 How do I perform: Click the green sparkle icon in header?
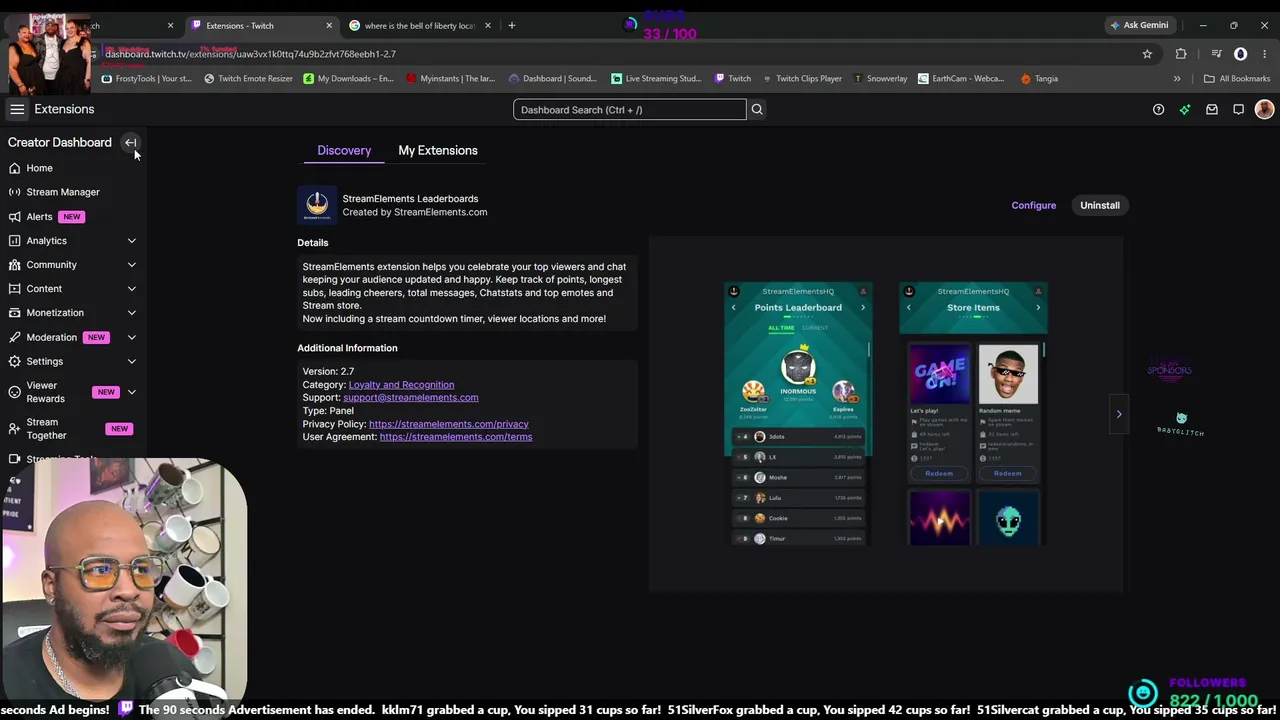pyautogui.click(x=1185, y=109)
